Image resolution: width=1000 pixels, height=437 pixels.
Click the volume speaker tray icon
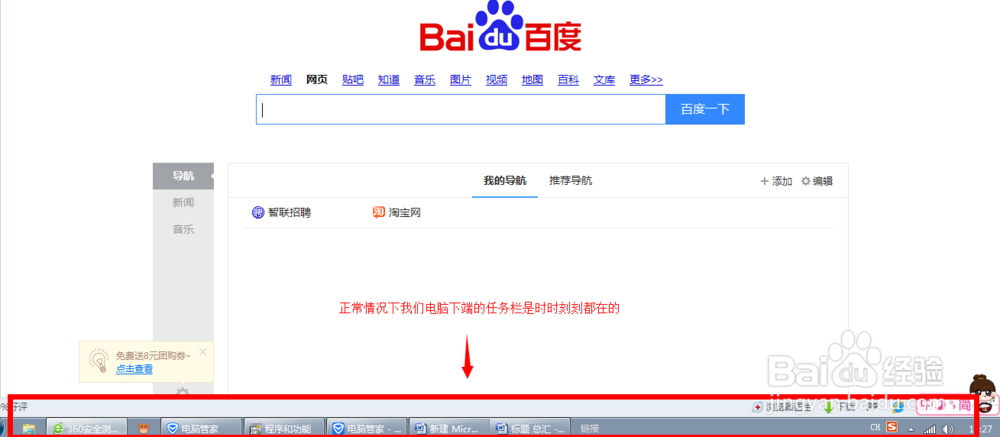click(x=948, y=429)
